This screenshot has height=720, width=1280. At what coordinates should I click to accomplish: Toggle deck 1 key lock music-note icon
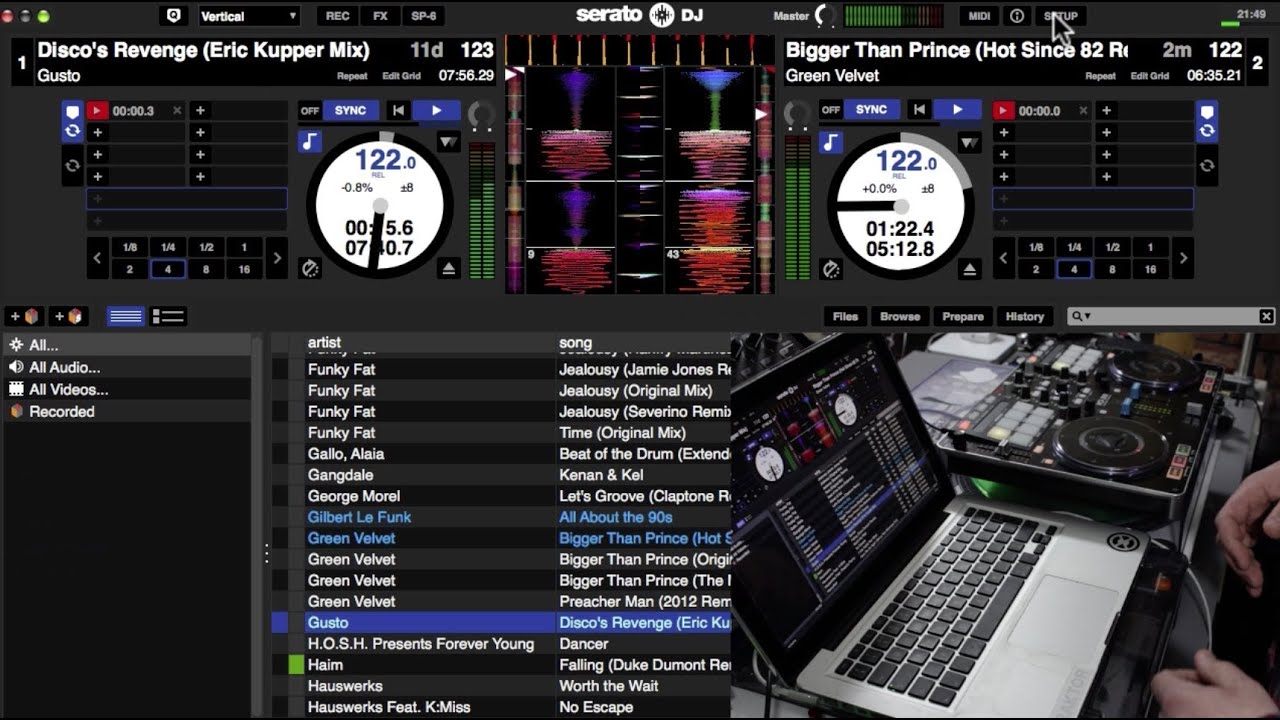tap(310, 143)
